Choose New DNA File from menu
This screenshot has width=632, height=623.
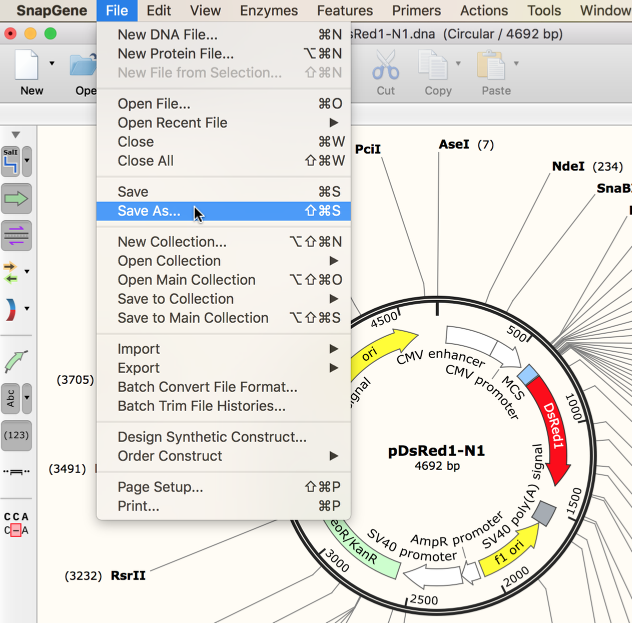pos(224,35)
